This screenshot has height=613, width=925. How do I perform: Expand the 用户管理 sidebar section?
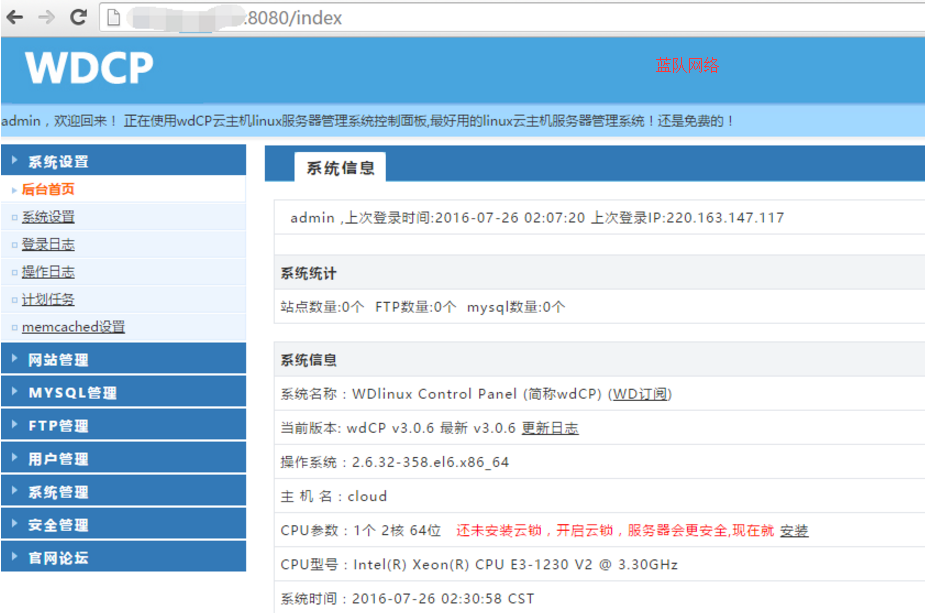[x=123, y=458]
